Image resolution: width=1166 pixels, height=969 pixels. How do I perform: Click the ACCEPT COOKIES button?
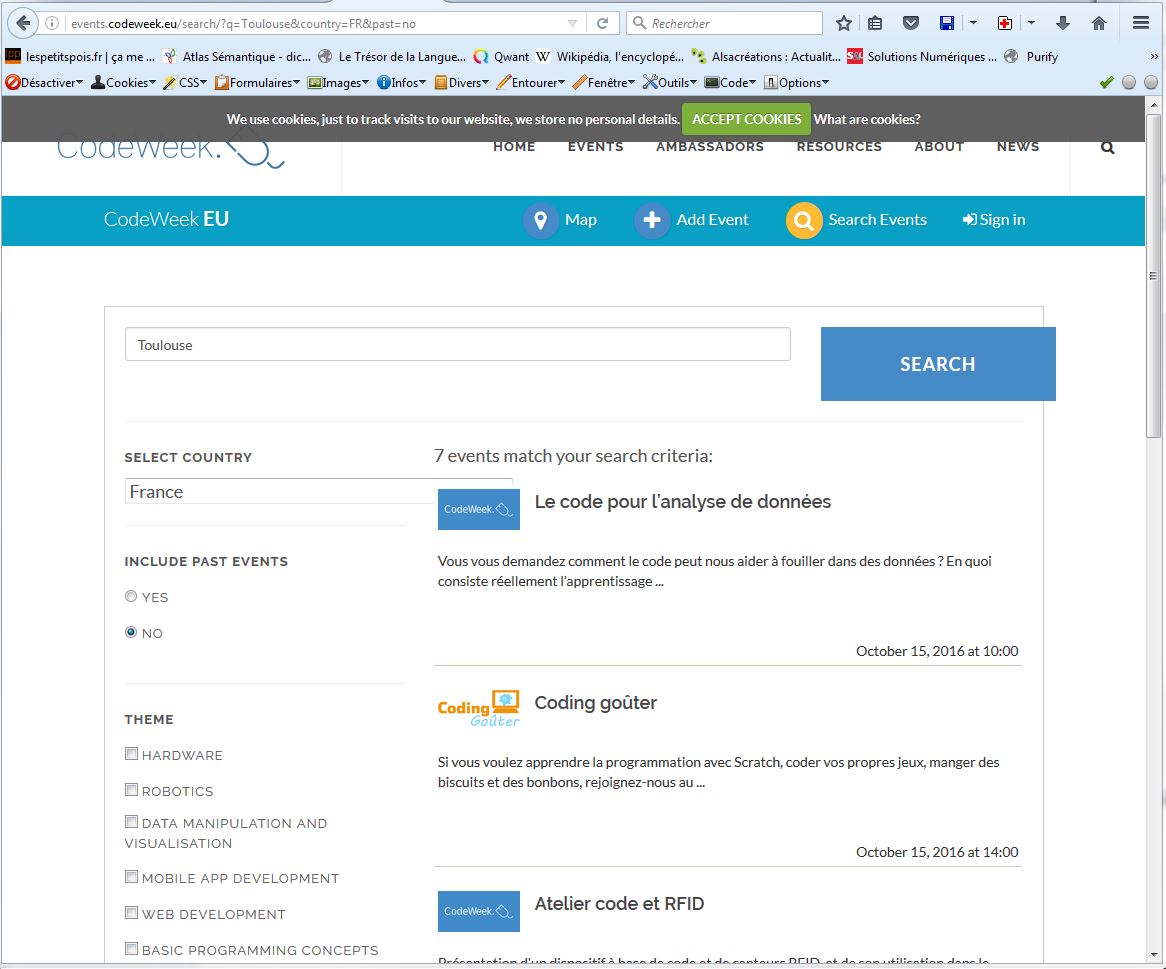pyautogui.click(x=746, y=119)
